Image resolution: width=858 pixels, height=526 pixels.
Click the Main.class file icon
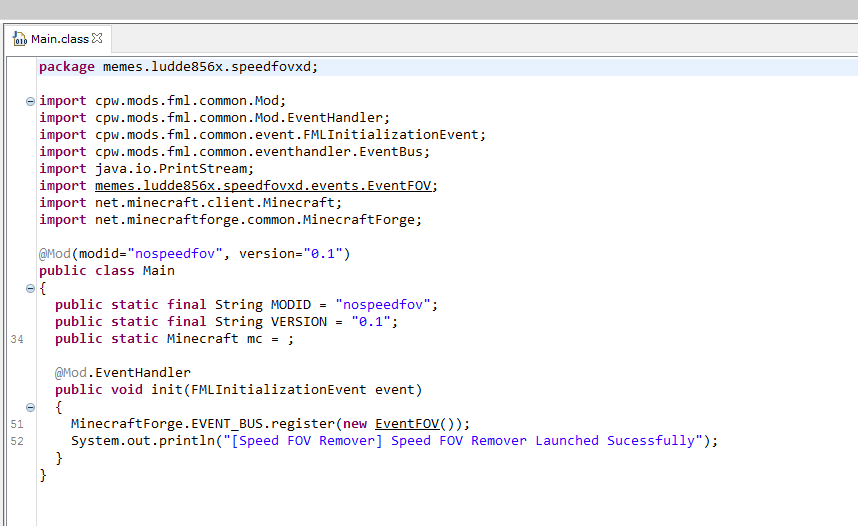(x=20, y=39)
